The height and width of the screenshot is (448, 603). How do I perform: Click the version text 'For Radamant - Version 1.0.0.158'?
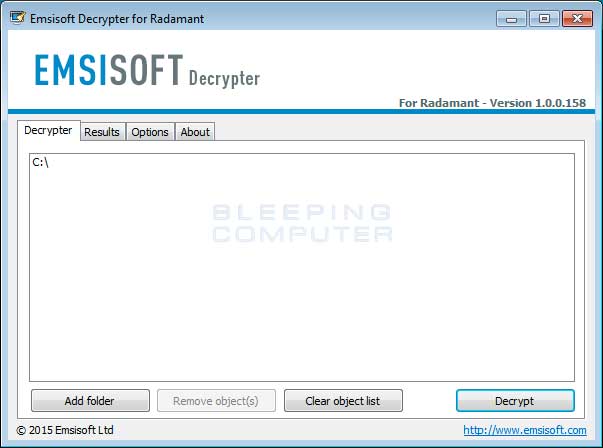pos(492,103)
